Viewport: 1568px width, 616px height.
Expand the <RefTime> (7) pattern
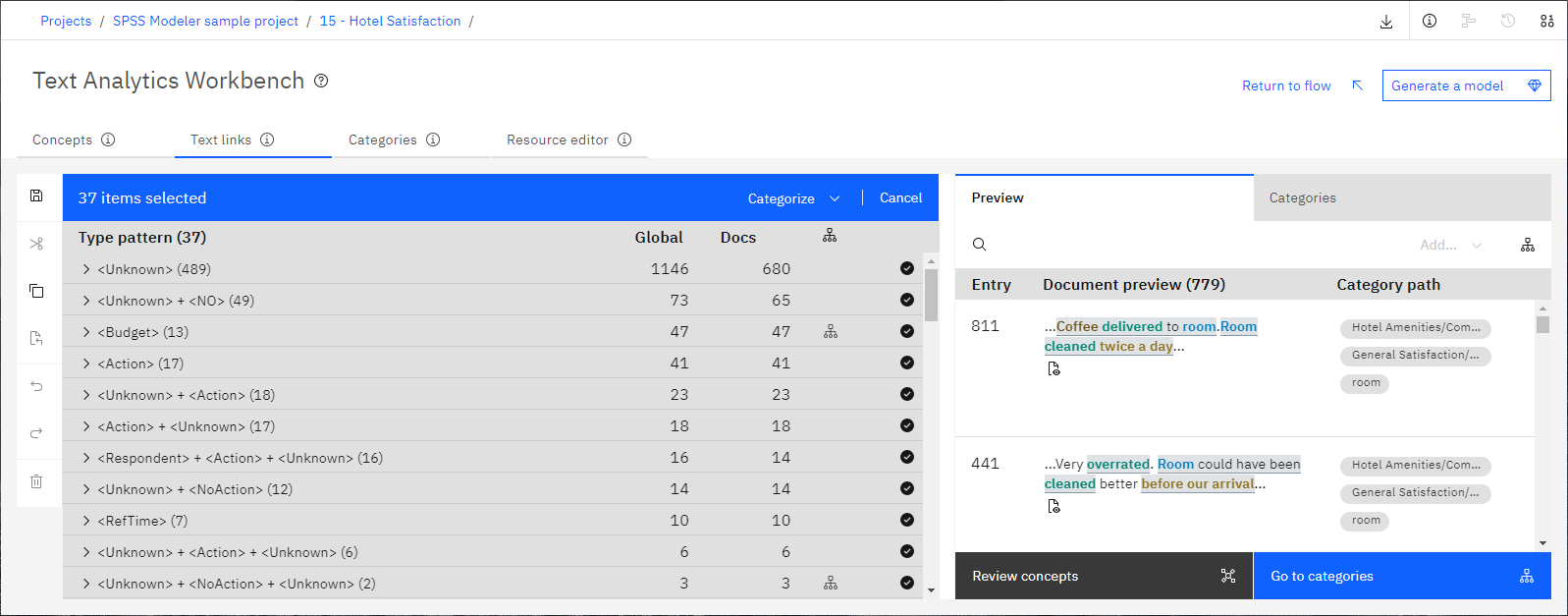[x=86, y=521]
